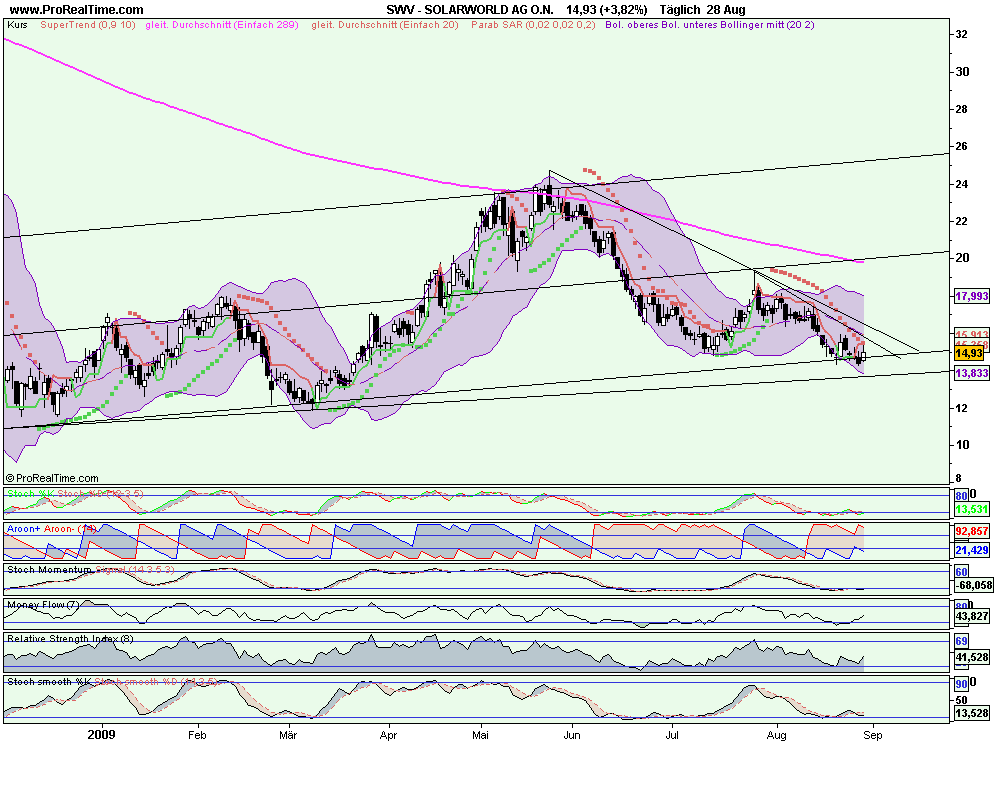Click the Parab SAR (0,02 0,02 0,2) legend
Viewport: 1000px width, 800px height.
coord(533,25)
